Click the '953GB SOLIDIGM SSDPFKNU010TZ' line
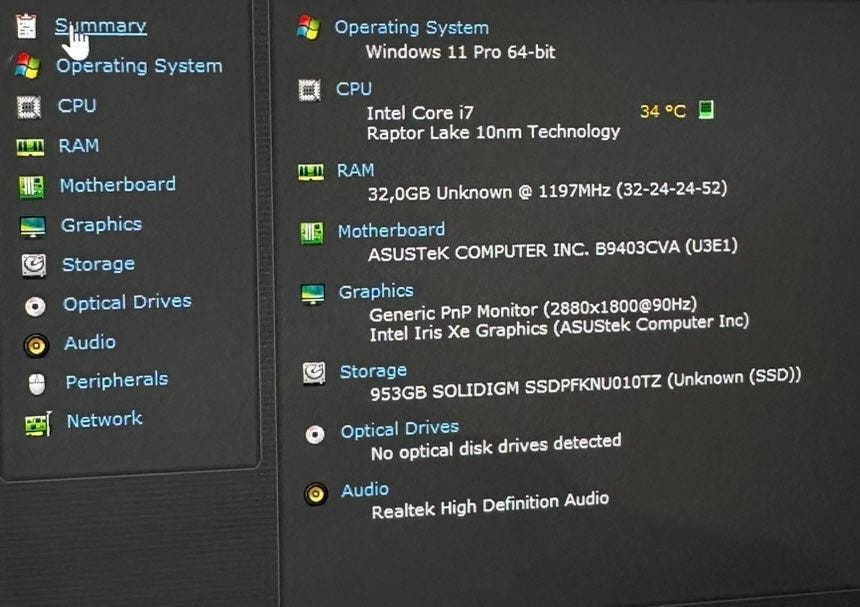860x607 pixels. click(x=585, y=384)
